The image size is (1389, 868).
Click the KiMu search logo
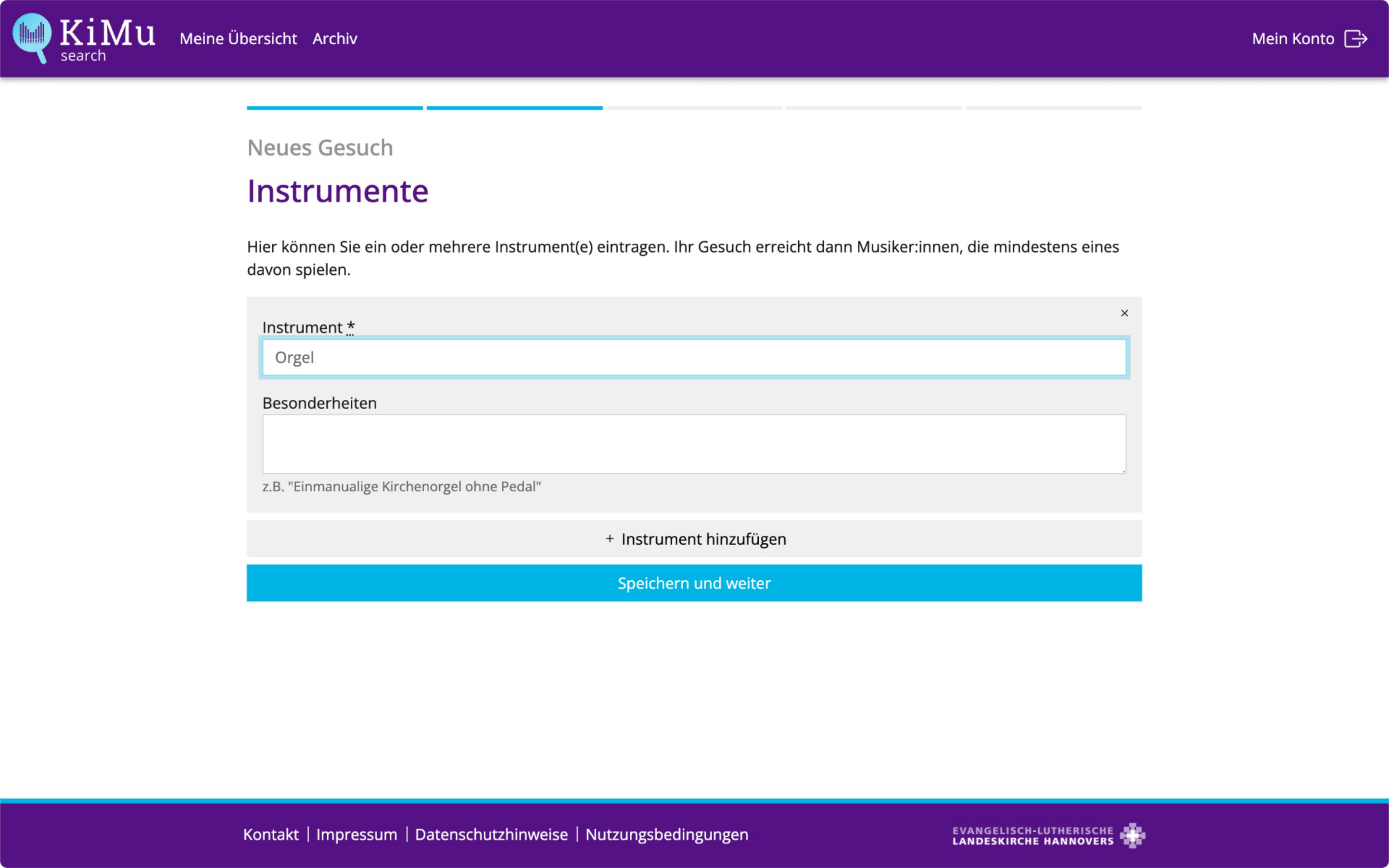(84, 38)
